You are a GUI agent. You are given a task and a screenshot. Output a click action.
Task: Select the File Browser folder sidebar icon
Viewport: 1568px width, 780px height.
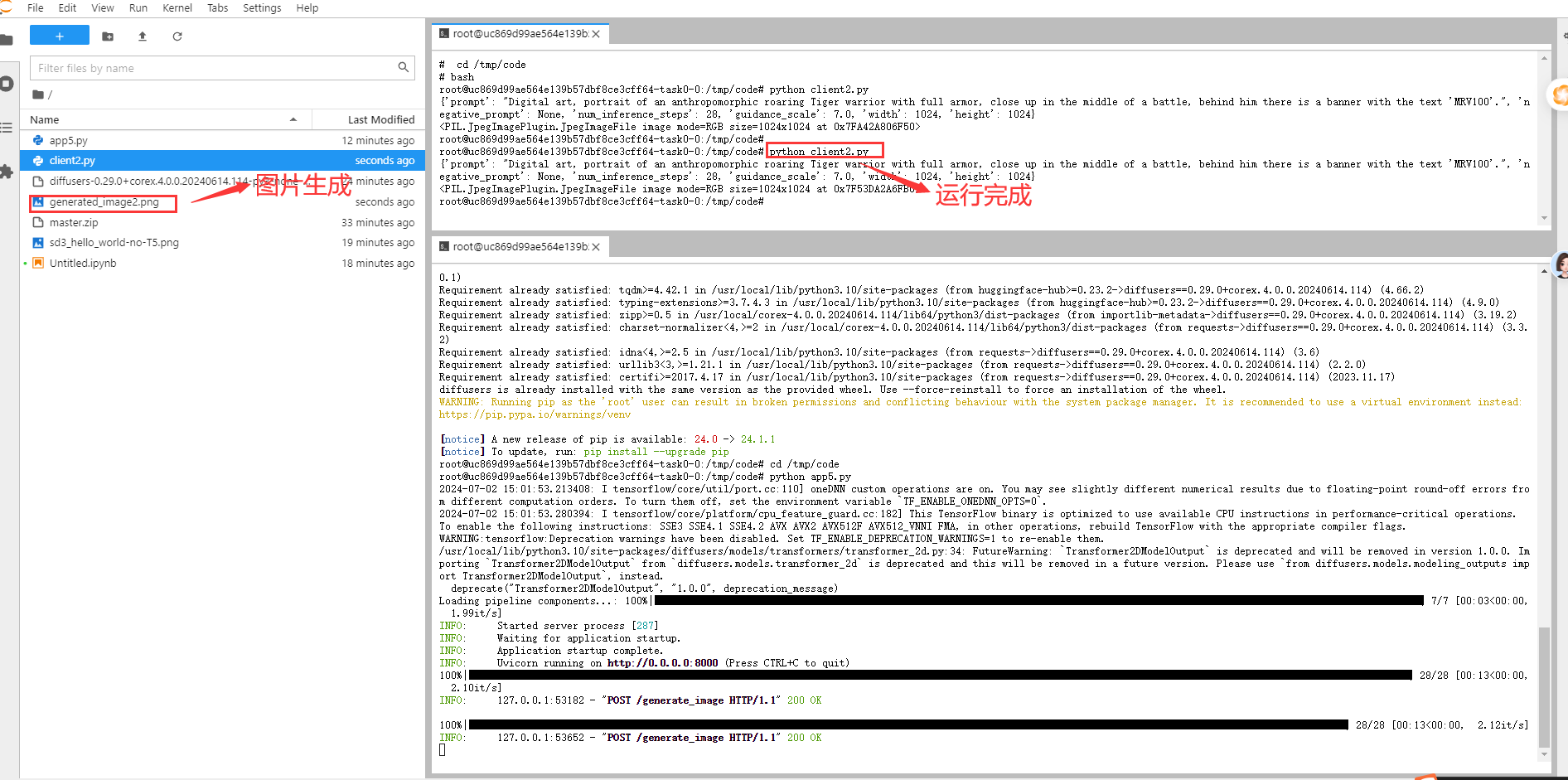tap(7, 40)
